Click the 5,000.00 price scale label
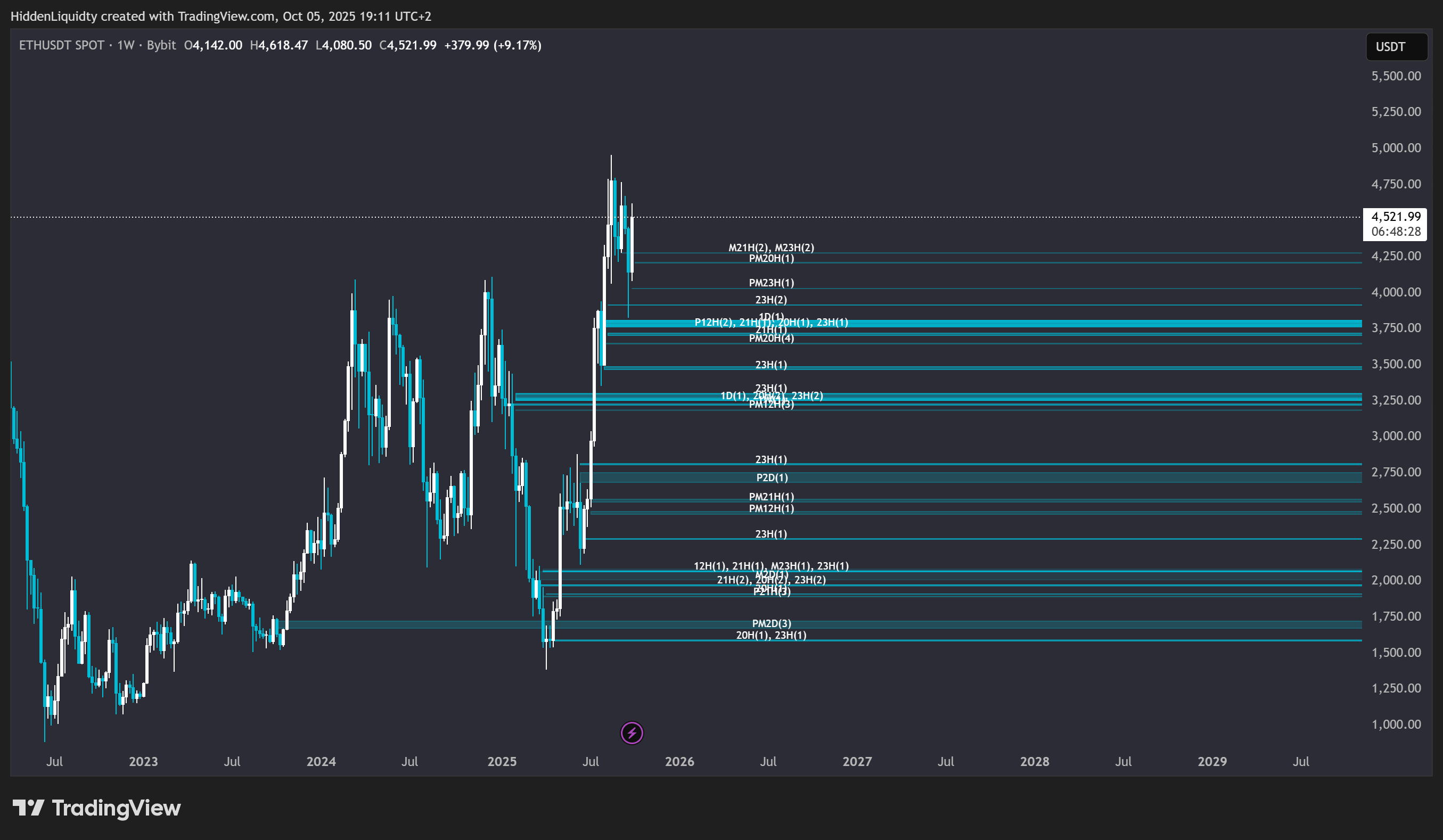 coord(1396,148)
